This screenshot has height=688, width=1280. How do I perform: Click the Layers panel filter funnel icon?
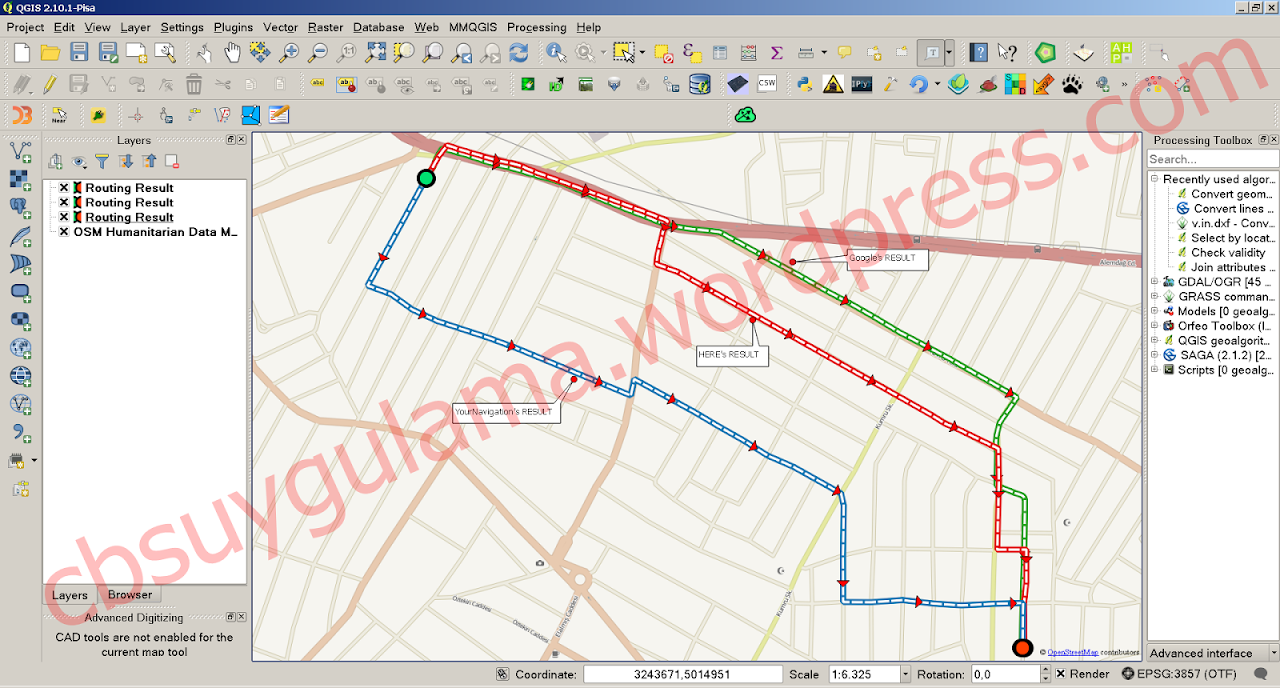click(101, 161)
